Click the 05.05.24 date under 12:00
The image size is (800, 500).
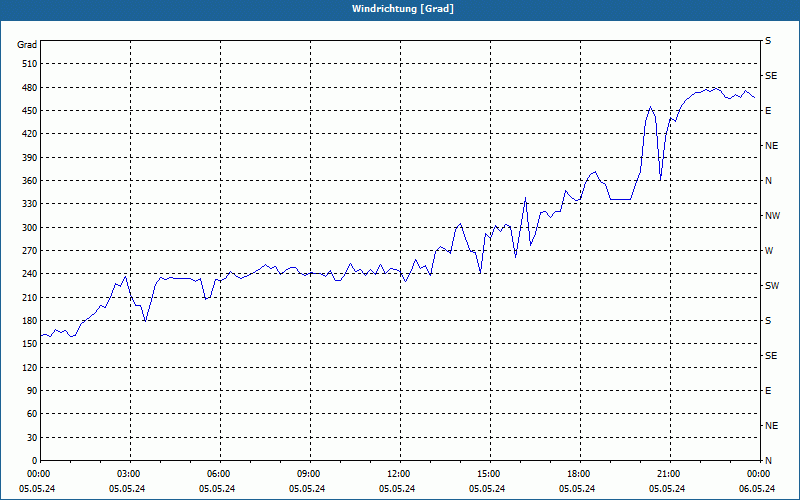click(x=397, y=489)
